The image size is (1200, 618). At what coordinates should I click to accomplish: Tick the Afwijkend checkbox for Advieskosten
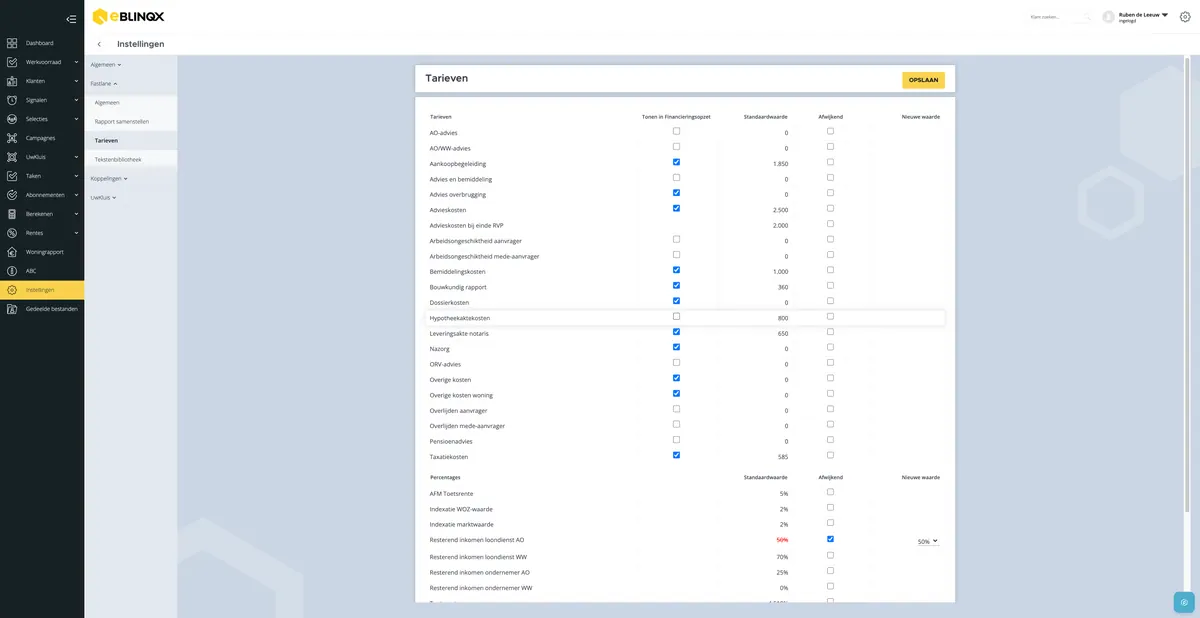click(830, 208)
